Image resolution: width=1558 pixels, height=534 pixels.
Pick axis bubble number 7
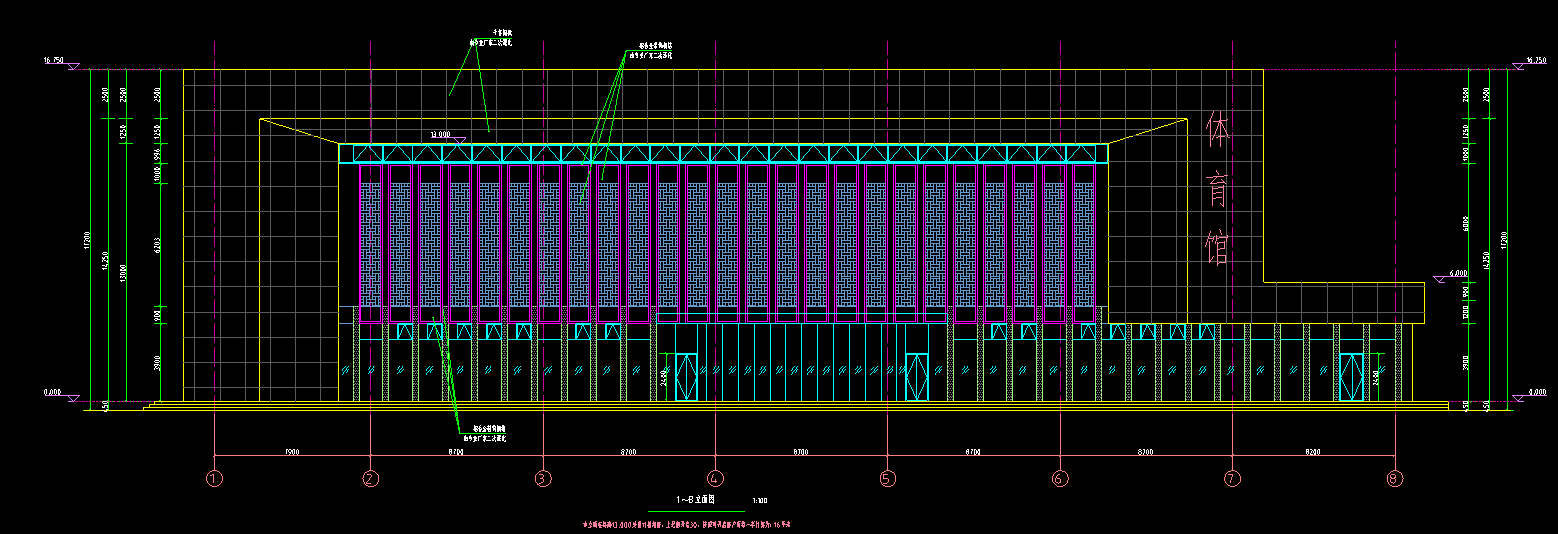(x=1232, y=479)
